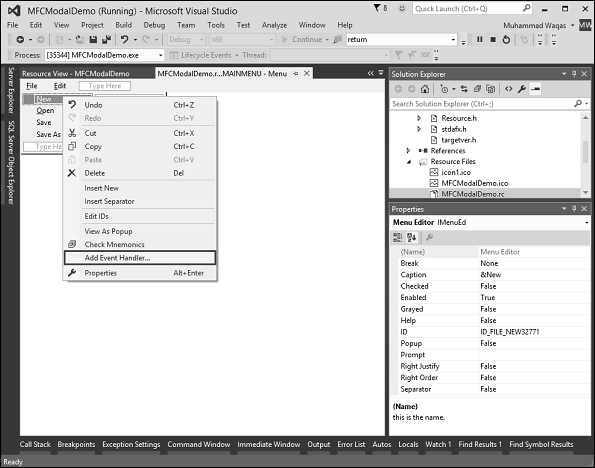Viewport: 595px width, 468px height.
Task: Click the Home icon in Solution Explorer
Action: [425, 89]
